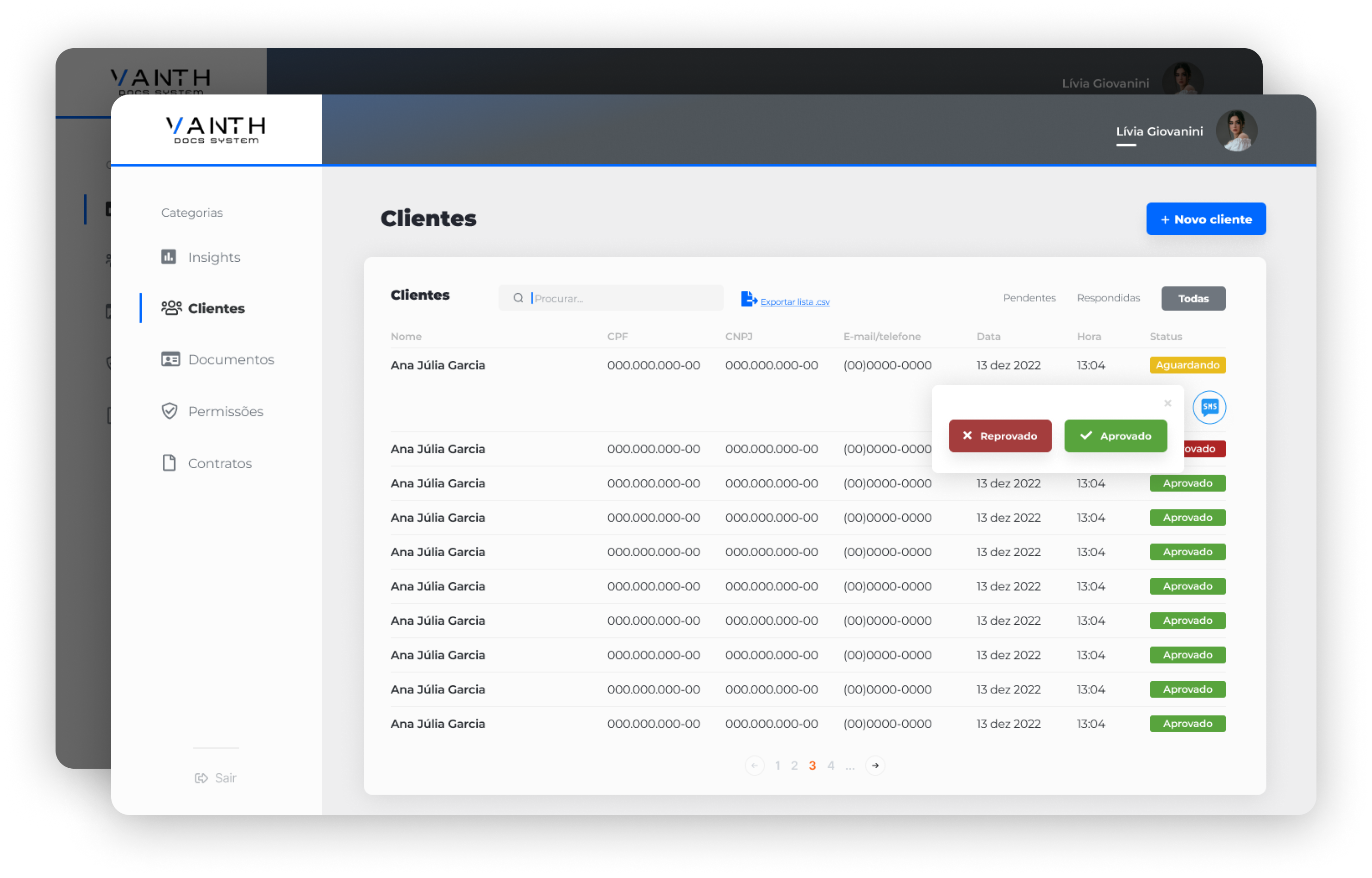The image size is (1372, 878).
Task: Click the Clientes page title
Action: pyautogui.click(x=429, y=219)
